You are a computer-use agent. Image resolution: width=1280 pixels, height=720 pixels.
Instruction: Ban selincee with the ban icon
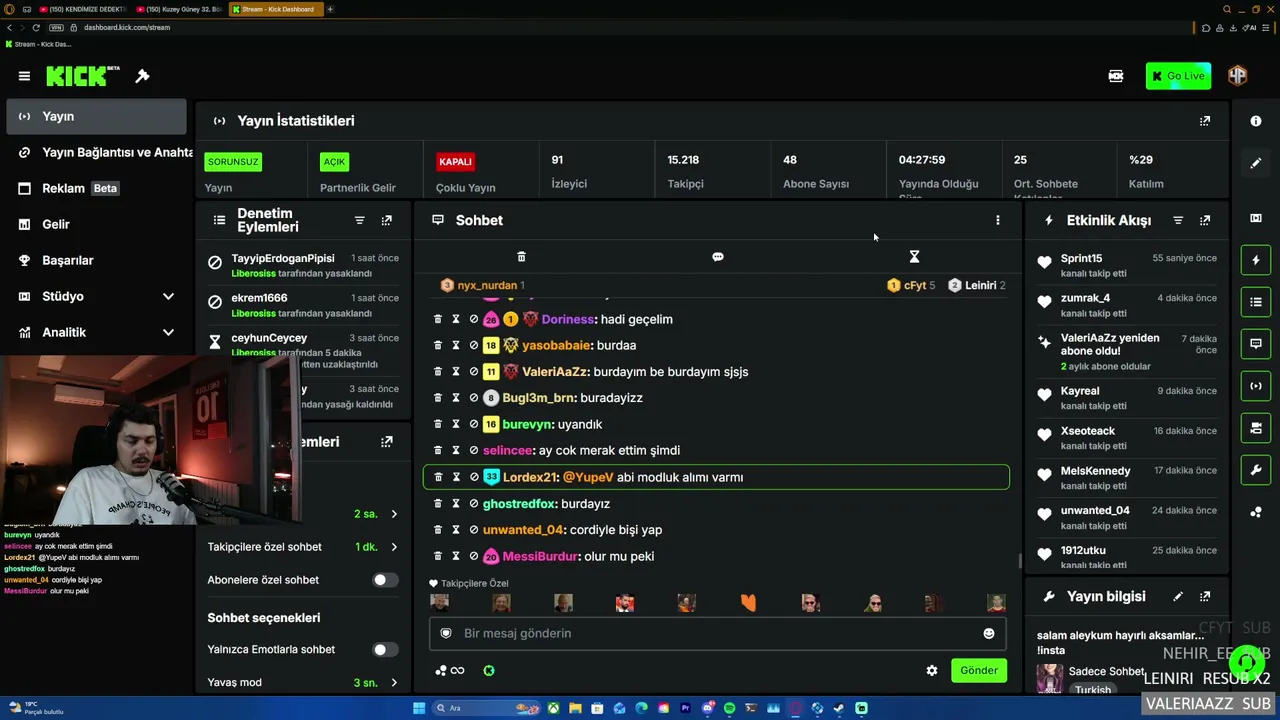tap(474, 450)
